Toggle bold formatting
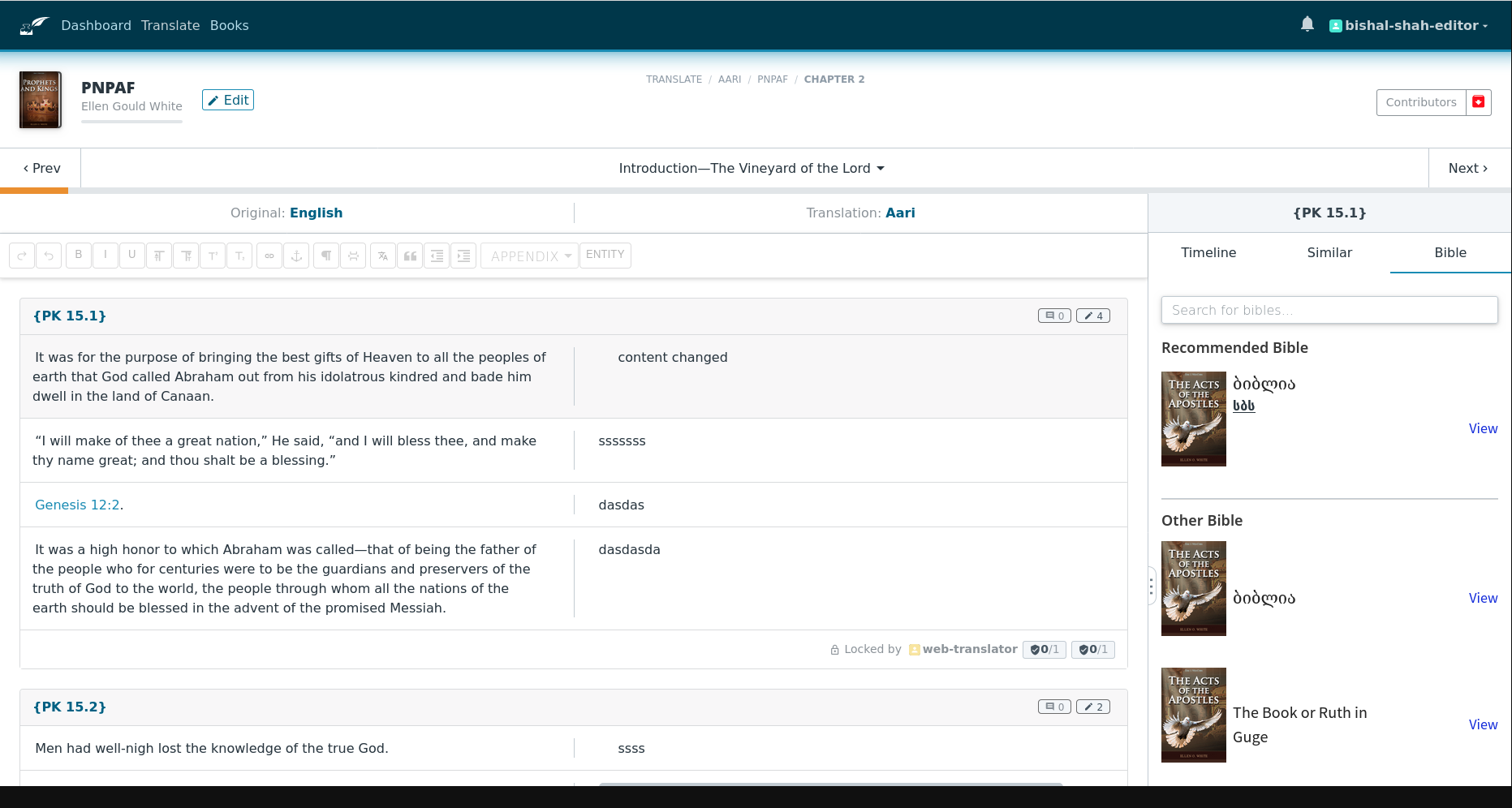 coord(79,255)
